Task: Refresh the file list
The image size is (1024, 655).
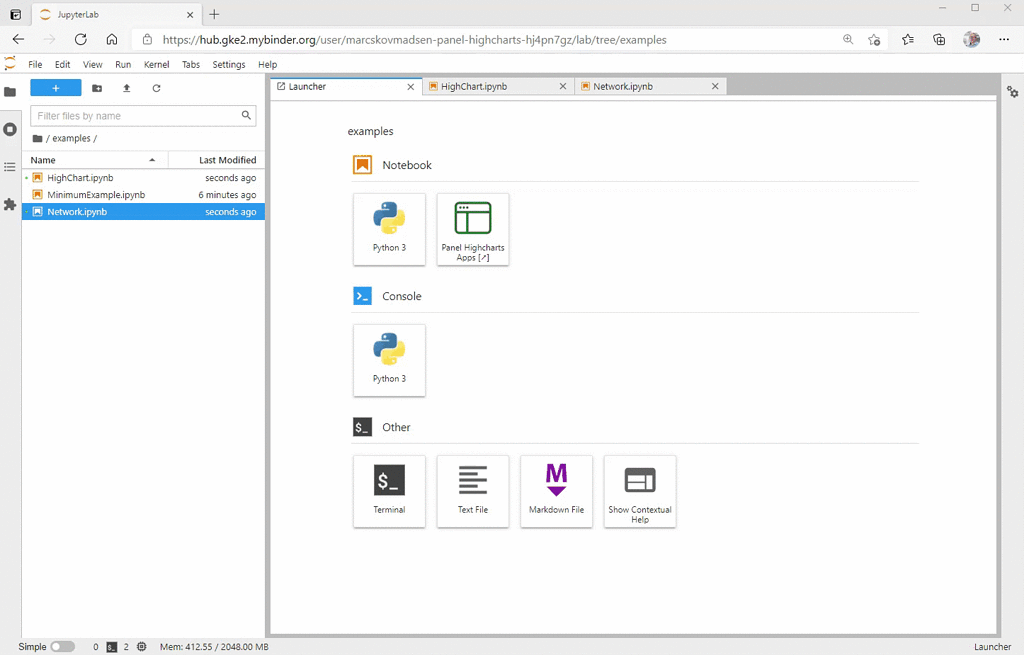Action: click(x=155, y=88)
